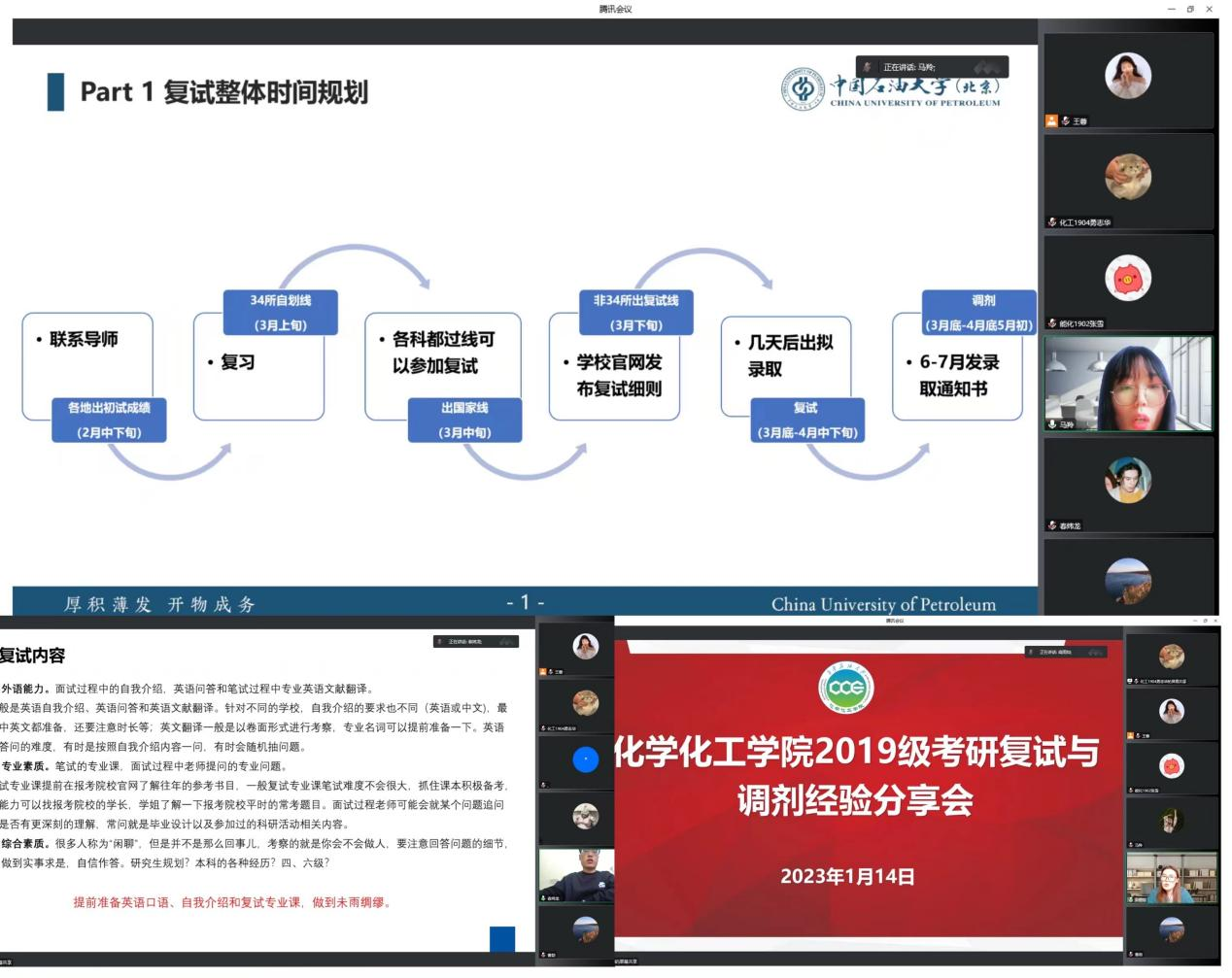Click the blue square on the 复试内容 slide
Screen dimensions: 1232x978
point(502,938)
